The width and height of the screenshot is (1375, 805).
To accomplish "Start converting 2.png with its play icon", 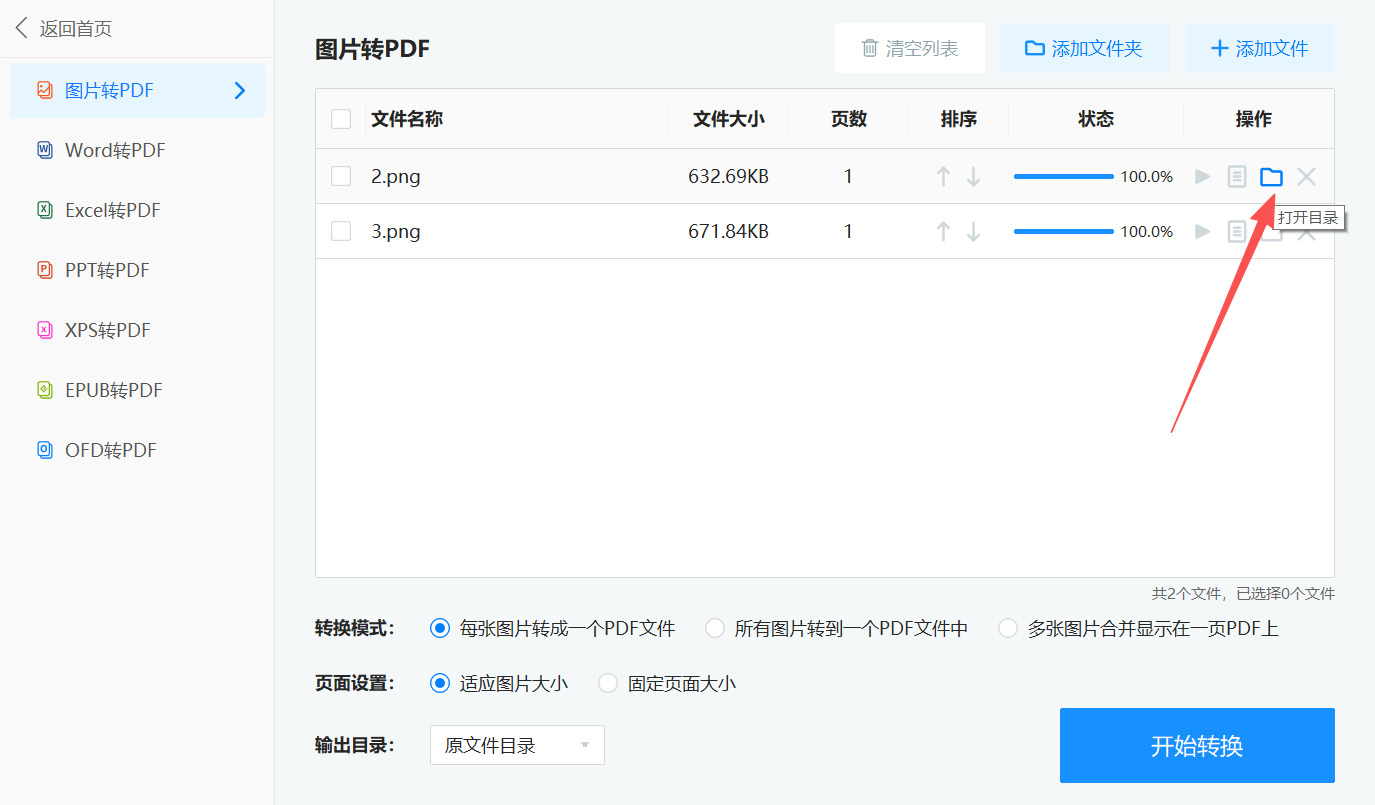I will pyautogui.click(x=1202, y=176).
